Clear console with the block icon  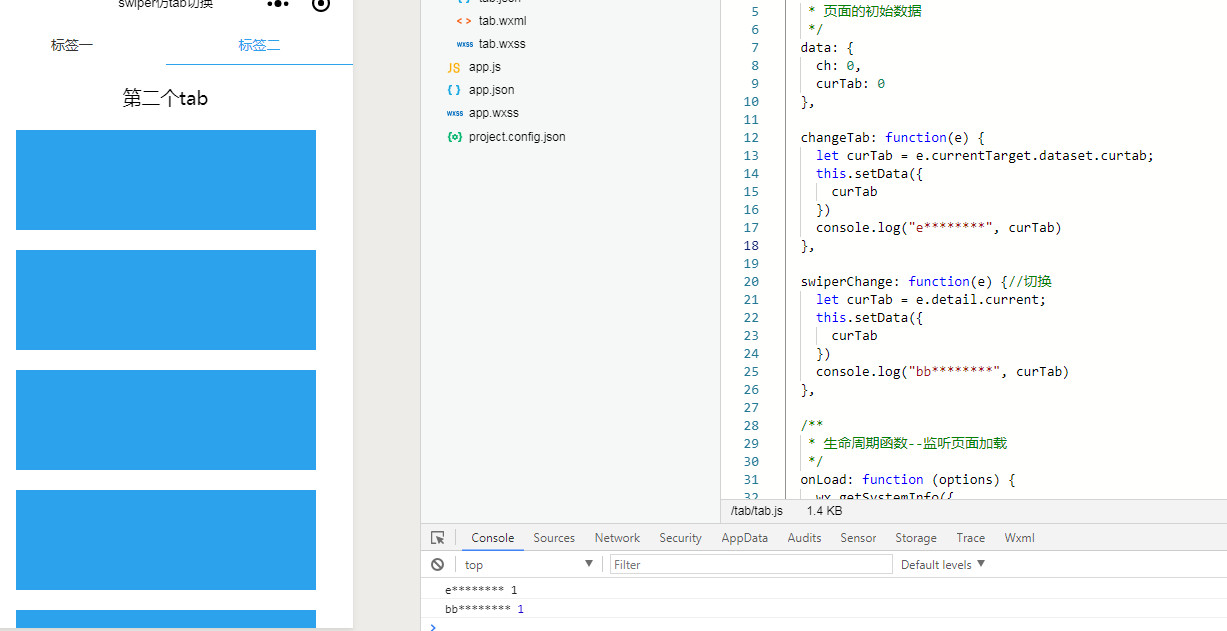[x=437, y=565]
